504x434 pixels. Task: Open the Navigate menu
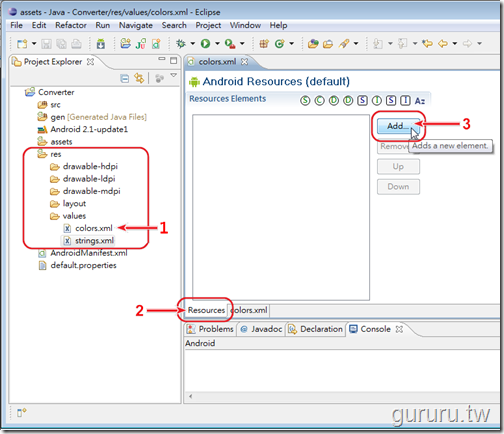click(x=136, y=25)
